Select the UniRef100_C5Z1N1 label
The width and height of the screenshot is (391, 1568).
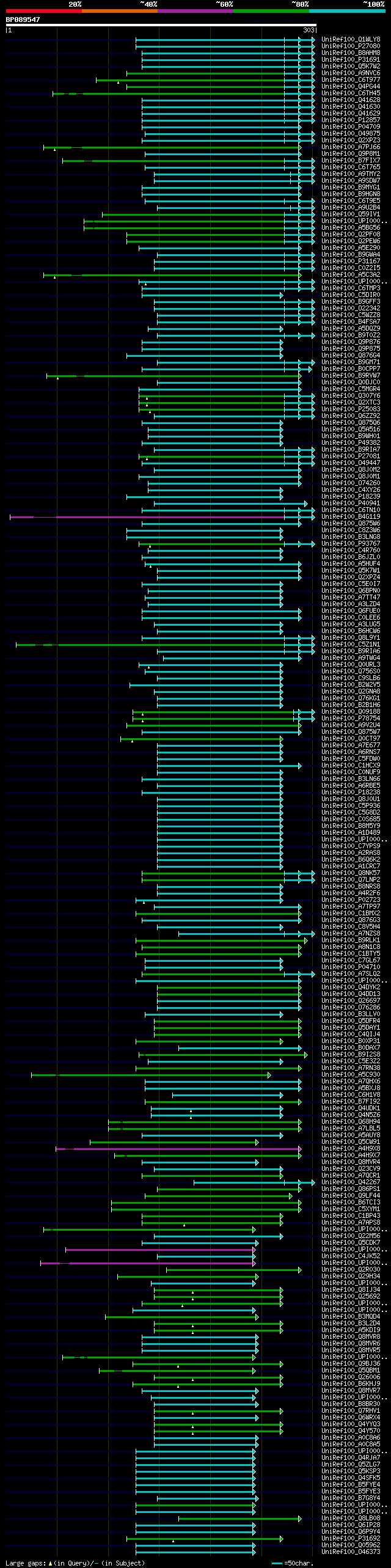pyautogui.click(x=351, y=644)
